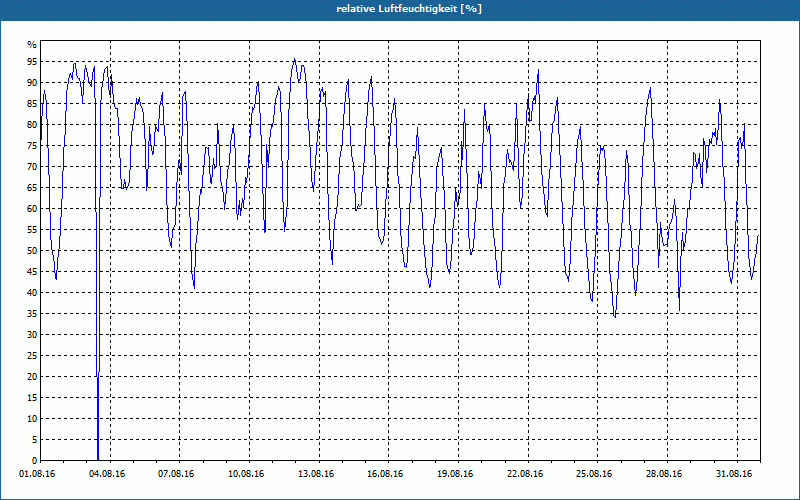Viewport: 800px width, 500px height.
Task: Select the x-axis date label 13.08.16
Action: pyautogui.click(x=316, y=474)
